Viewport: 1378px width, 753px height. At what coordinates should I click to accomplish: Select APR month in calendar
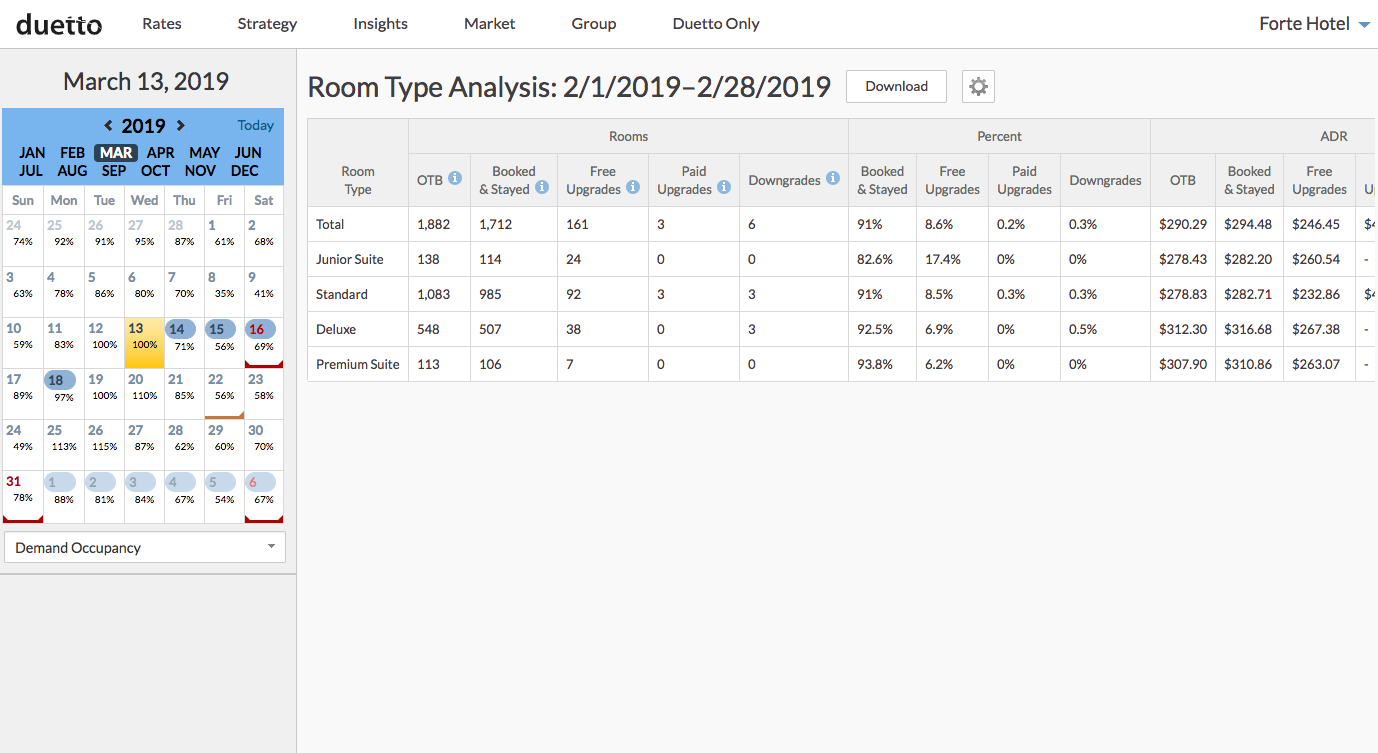[160, 153]
